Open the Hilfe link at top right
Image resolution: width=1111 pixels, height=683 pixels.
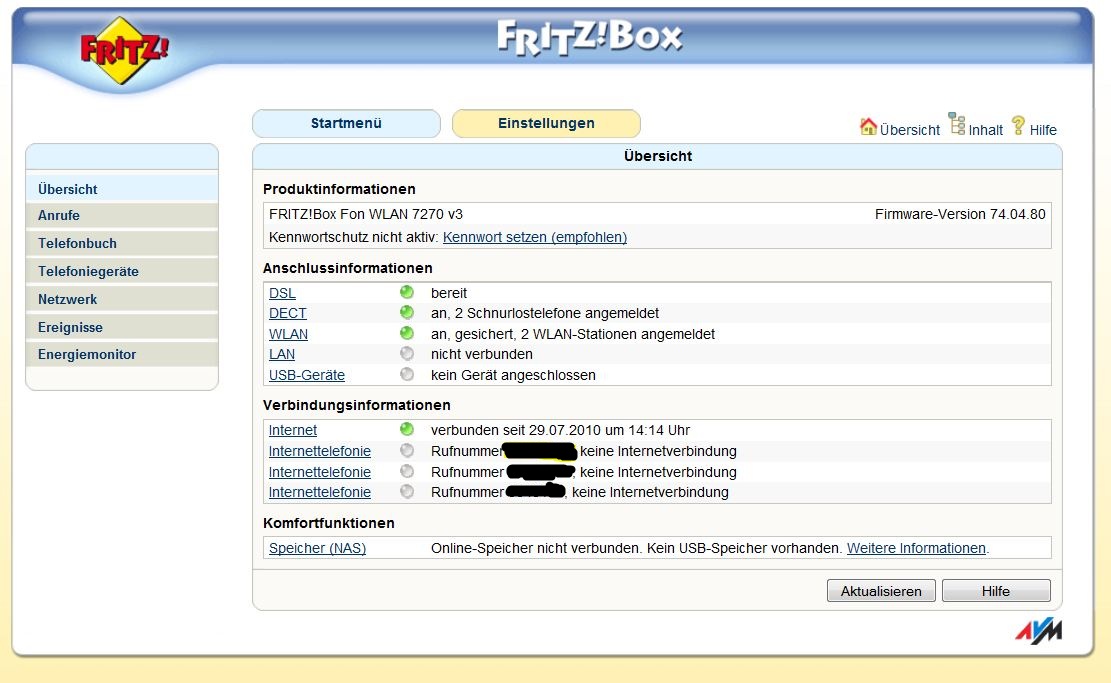1043,130
